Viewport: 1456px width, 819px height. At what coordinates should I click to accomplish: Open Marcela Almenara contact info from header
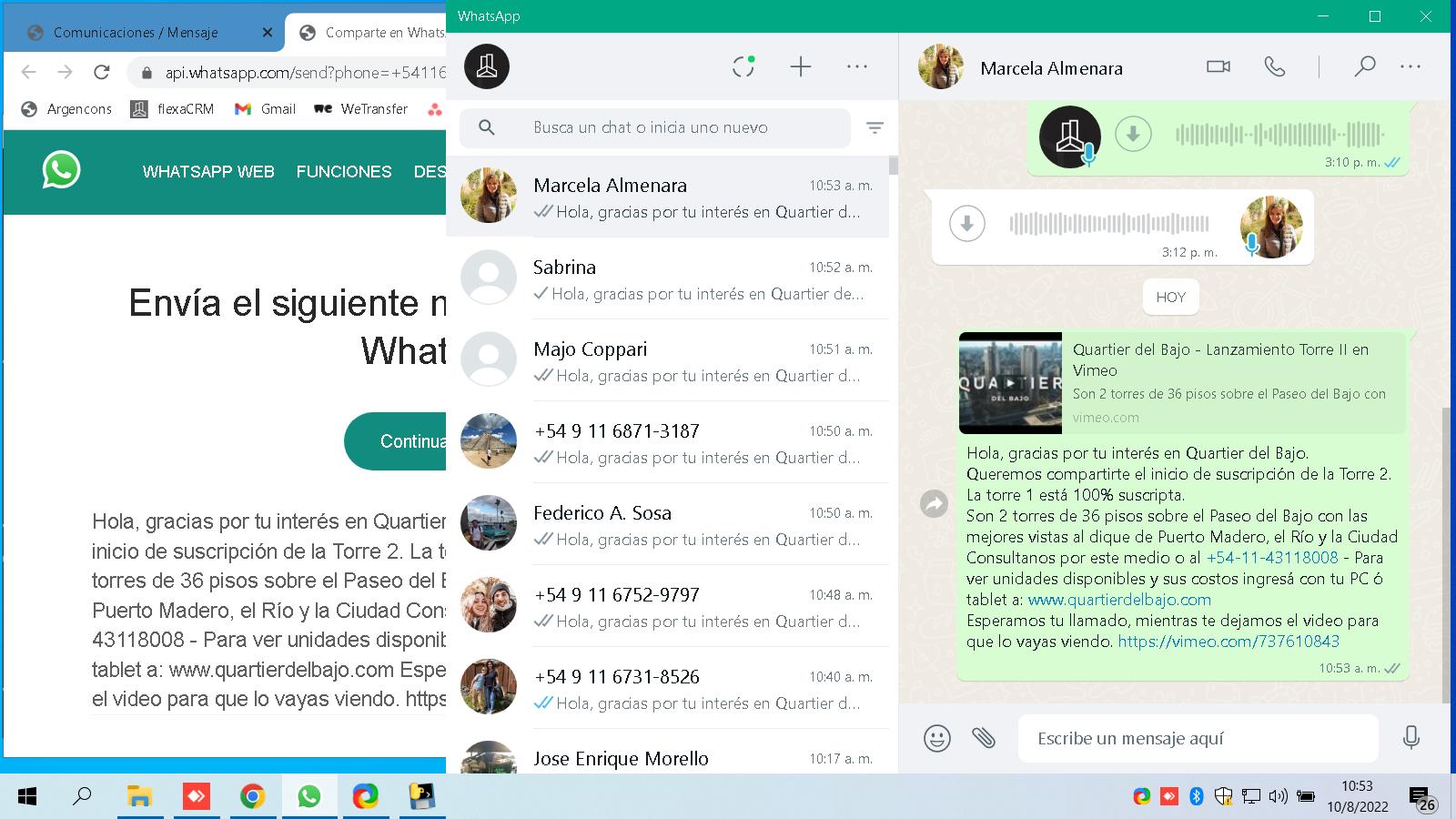click(1051, 68)
